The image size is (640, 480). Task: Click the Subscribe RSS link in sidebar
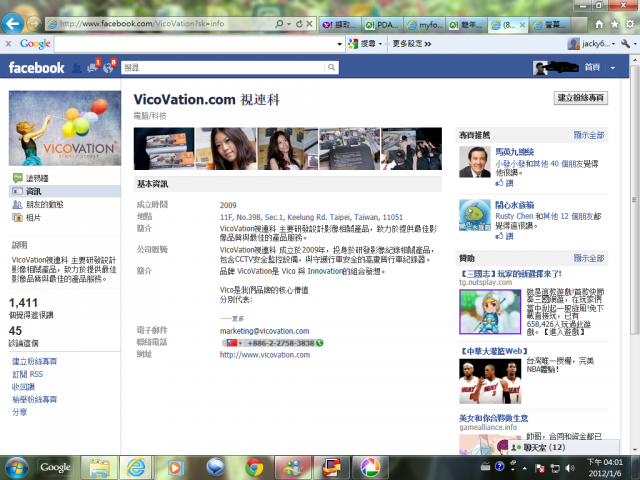tap(27, 374)
